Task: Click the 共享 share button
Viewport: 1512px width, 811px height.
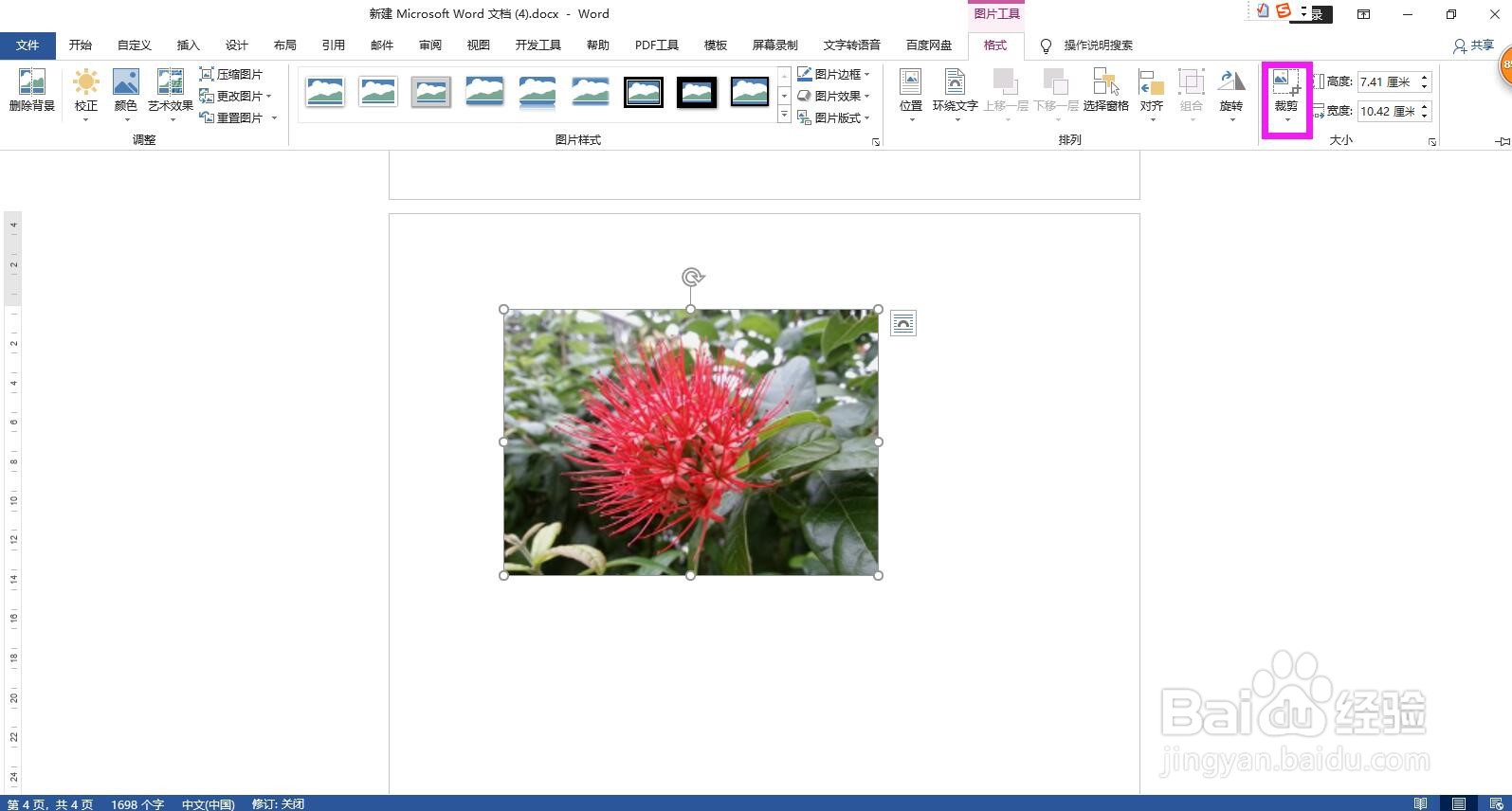Action: point(1474,45)
